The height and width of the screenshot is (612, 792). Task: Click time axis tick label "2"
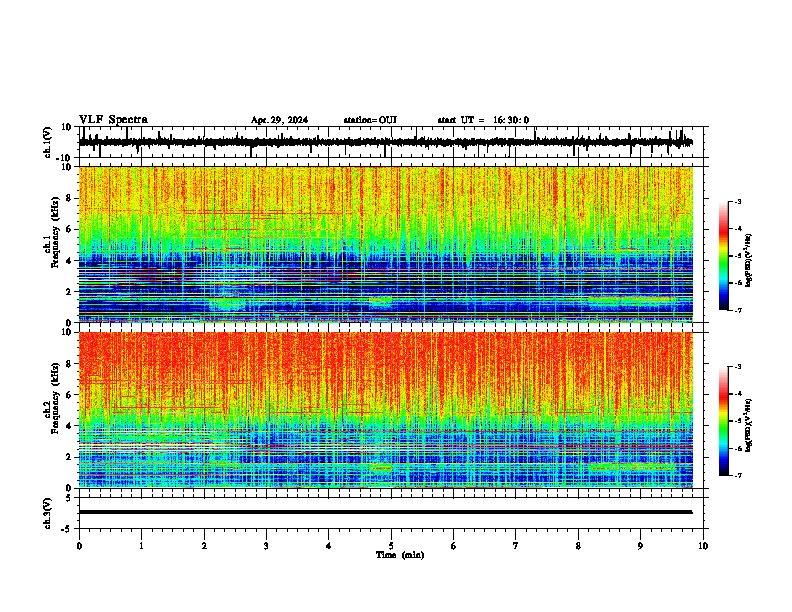pyautogui.click(x=204, y=546)
